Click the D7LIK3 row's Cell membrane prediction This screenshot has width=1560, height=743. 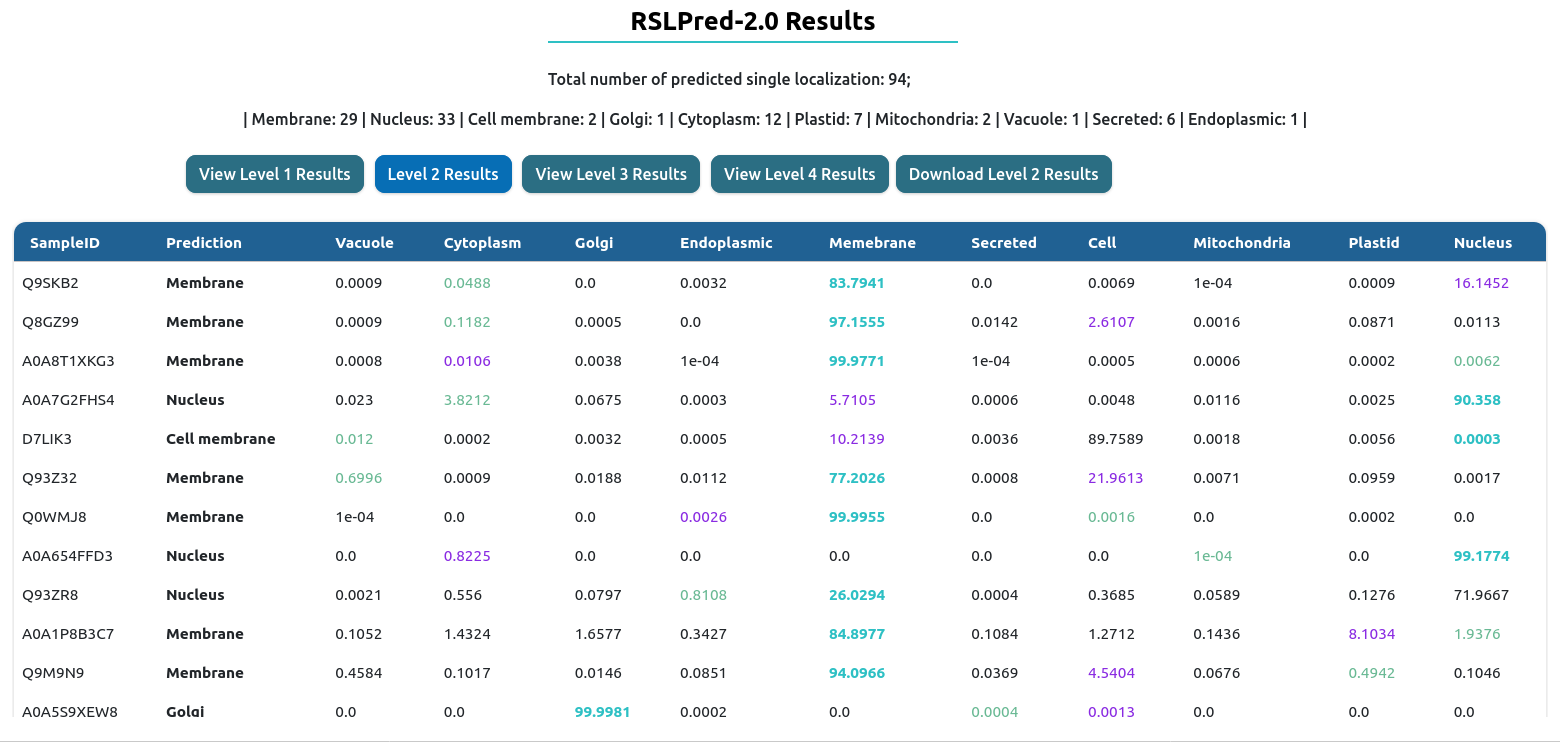tap(220, 439)
